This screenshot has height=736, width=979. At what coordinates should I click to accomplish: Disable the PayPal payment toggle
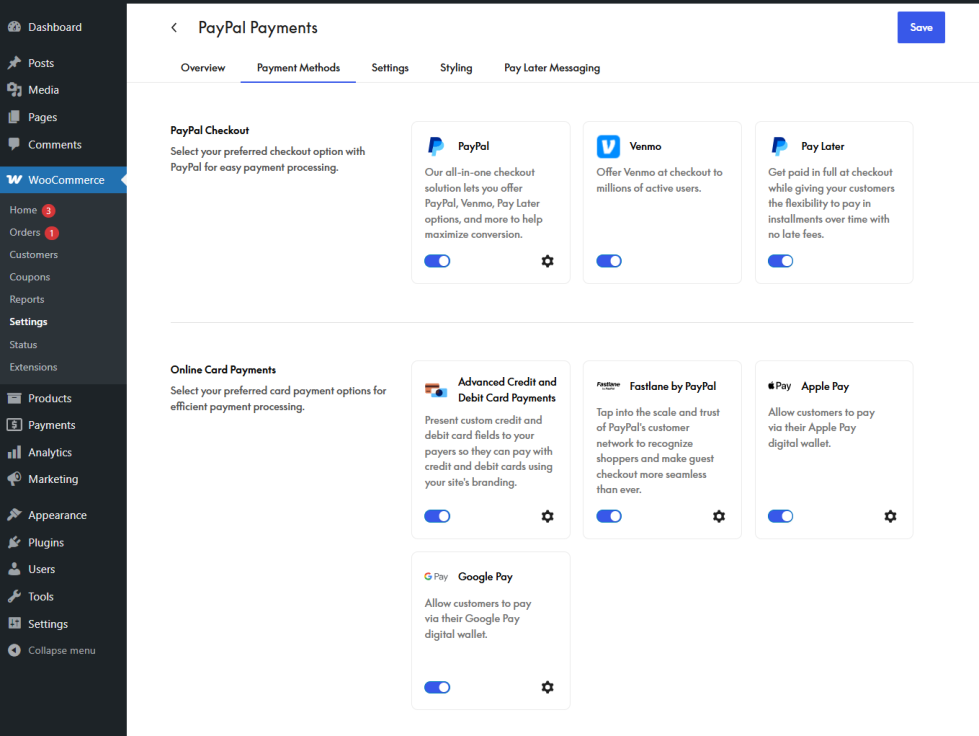(x=437, y=261)
